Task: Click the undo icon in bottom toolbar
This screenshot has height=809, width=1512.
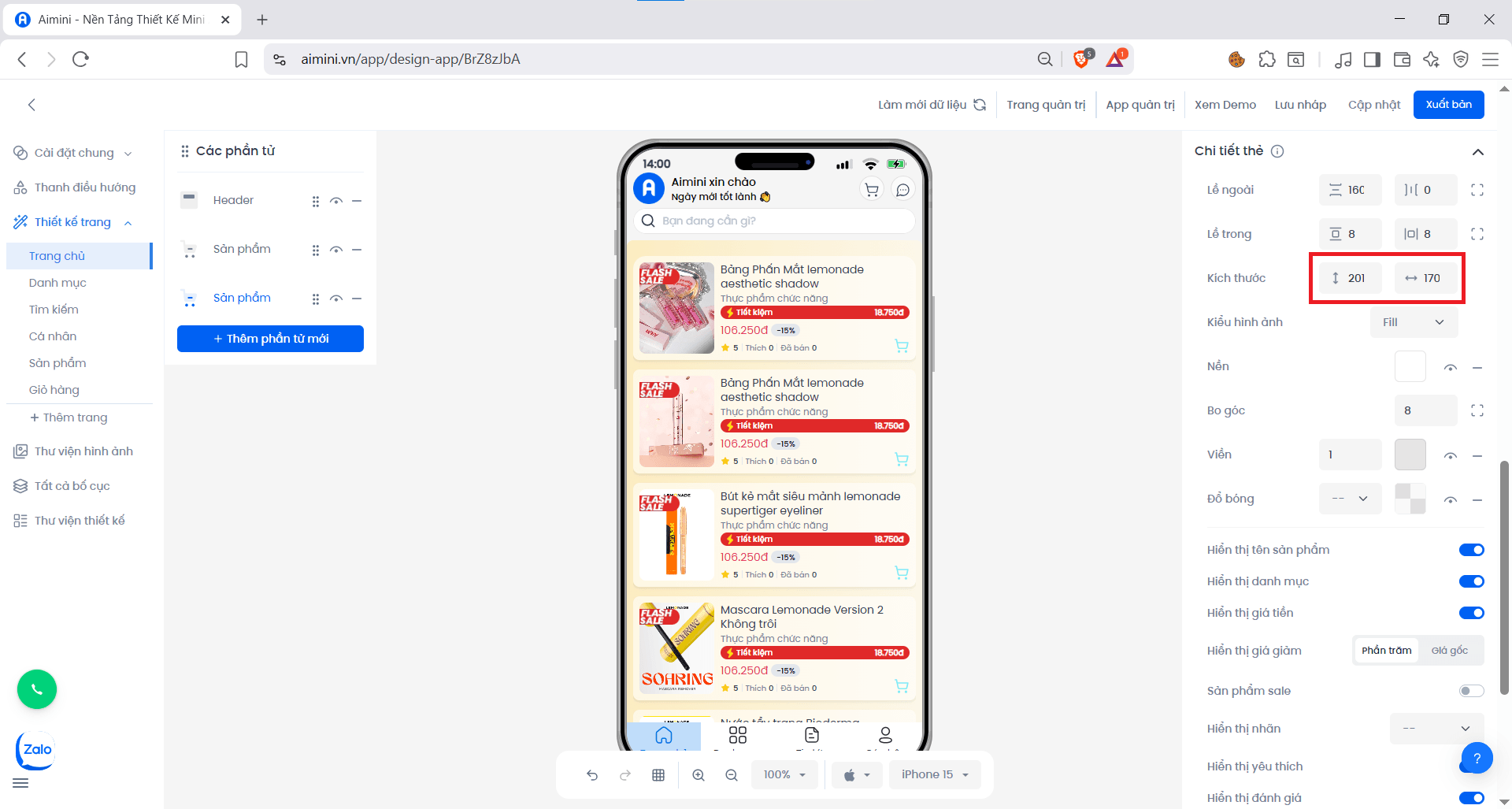Action: point(592,774)
